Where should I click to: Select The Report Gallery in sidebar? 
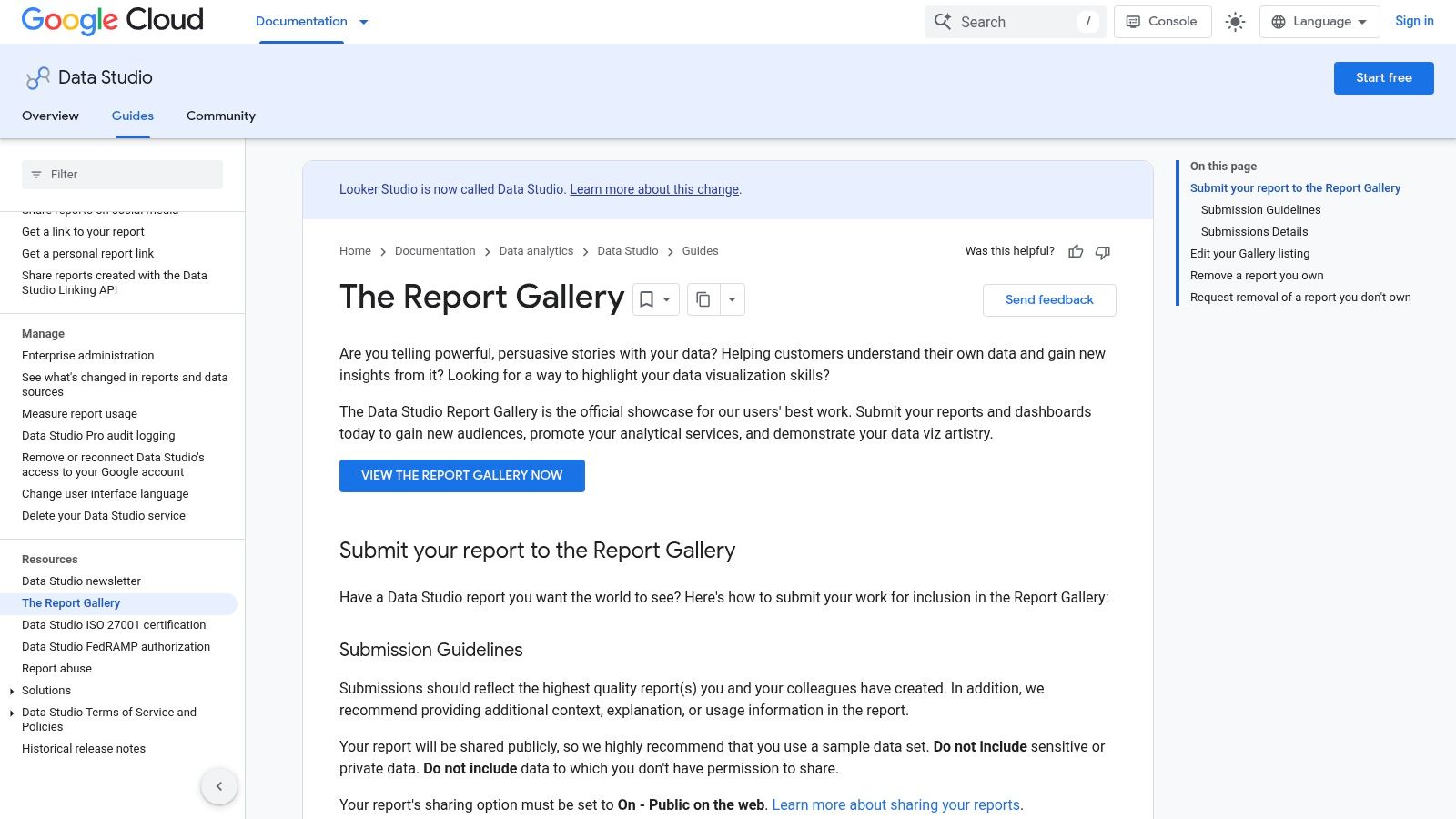71,603
